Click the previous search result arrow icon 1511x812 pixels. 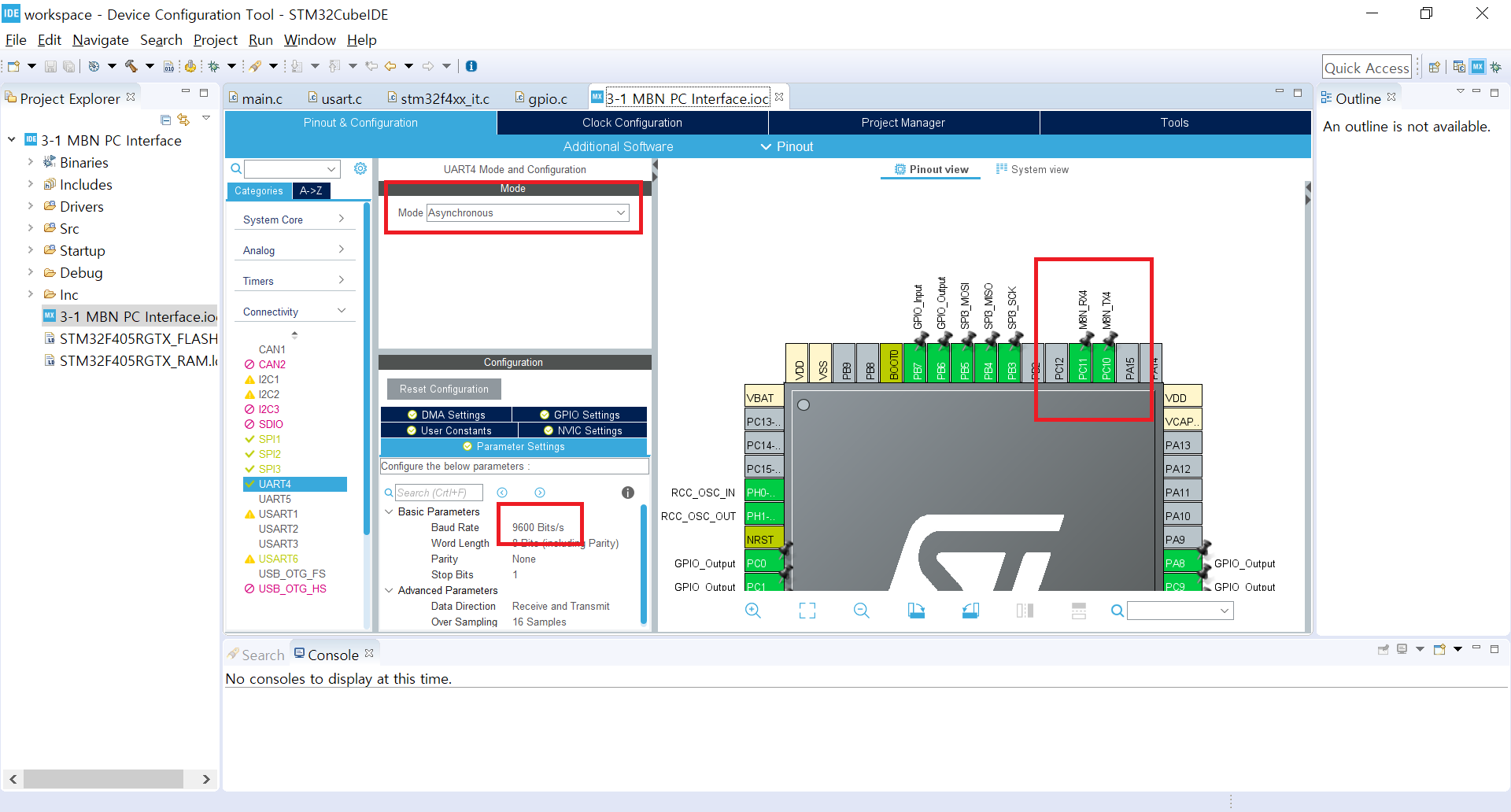pos(502,493)
